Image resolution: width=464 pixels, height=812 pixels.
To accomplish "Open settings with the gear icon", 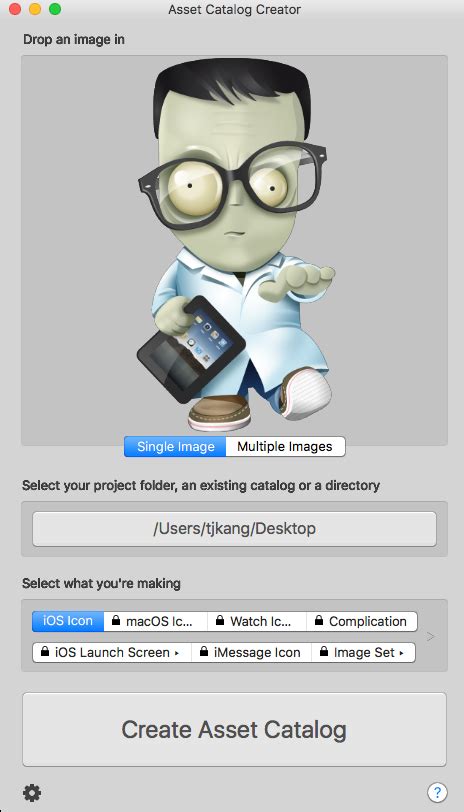I will pos(32,792).
